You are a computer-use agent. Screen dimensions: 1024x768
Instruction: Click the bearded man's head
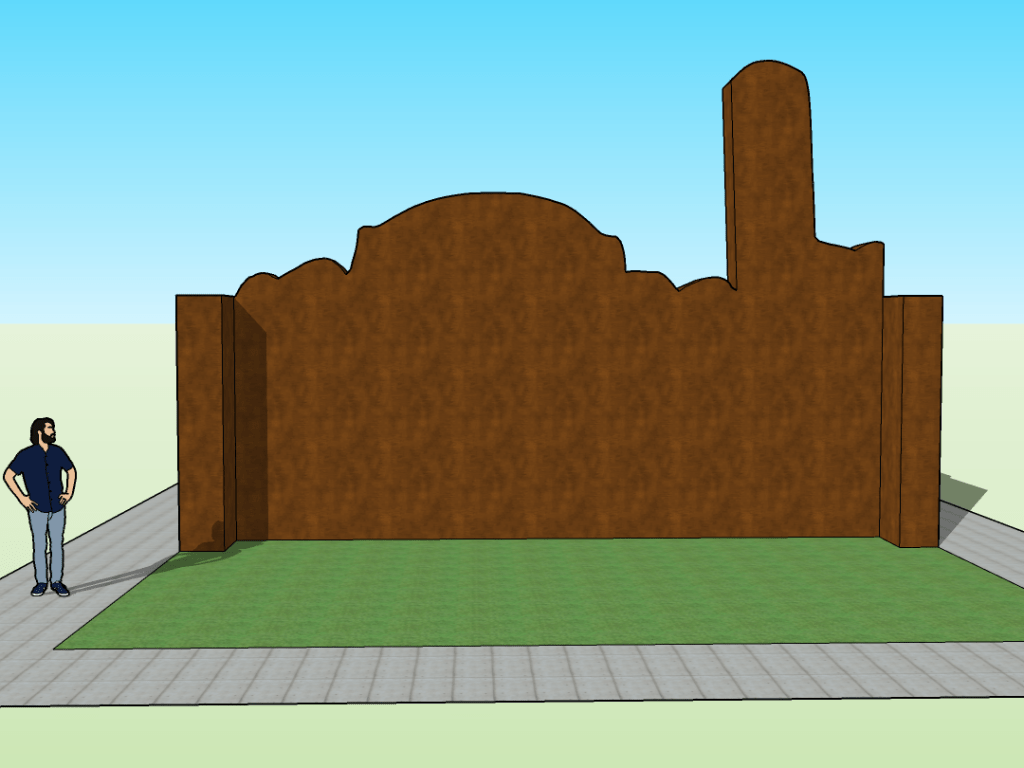(x=43, y=431)
